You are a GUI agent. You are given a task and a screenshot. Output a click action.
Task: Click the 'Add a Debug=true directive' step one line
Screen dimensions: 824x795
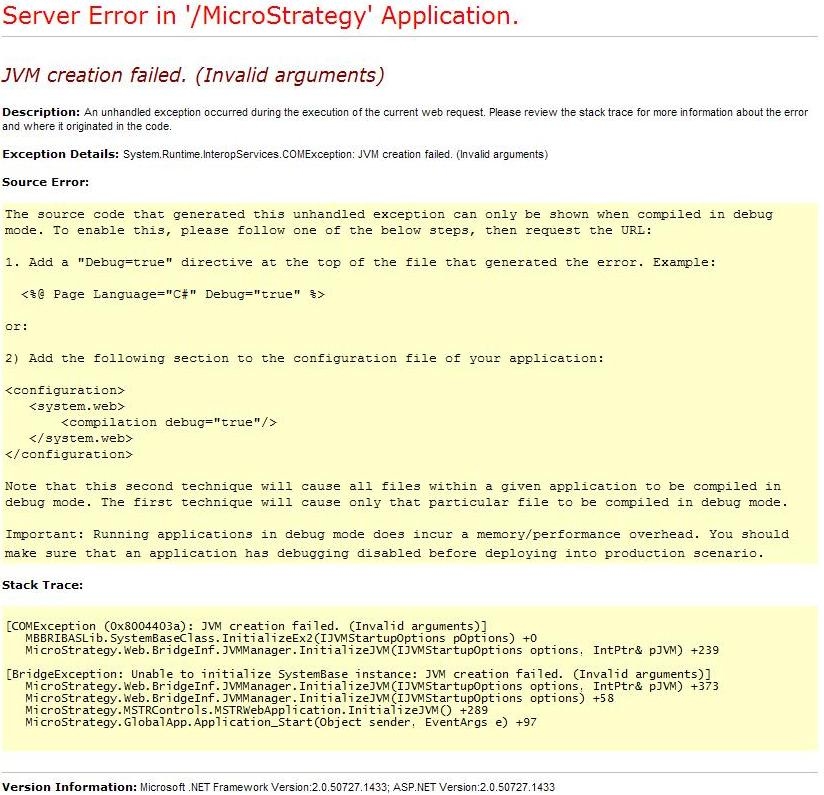[360, 262]
